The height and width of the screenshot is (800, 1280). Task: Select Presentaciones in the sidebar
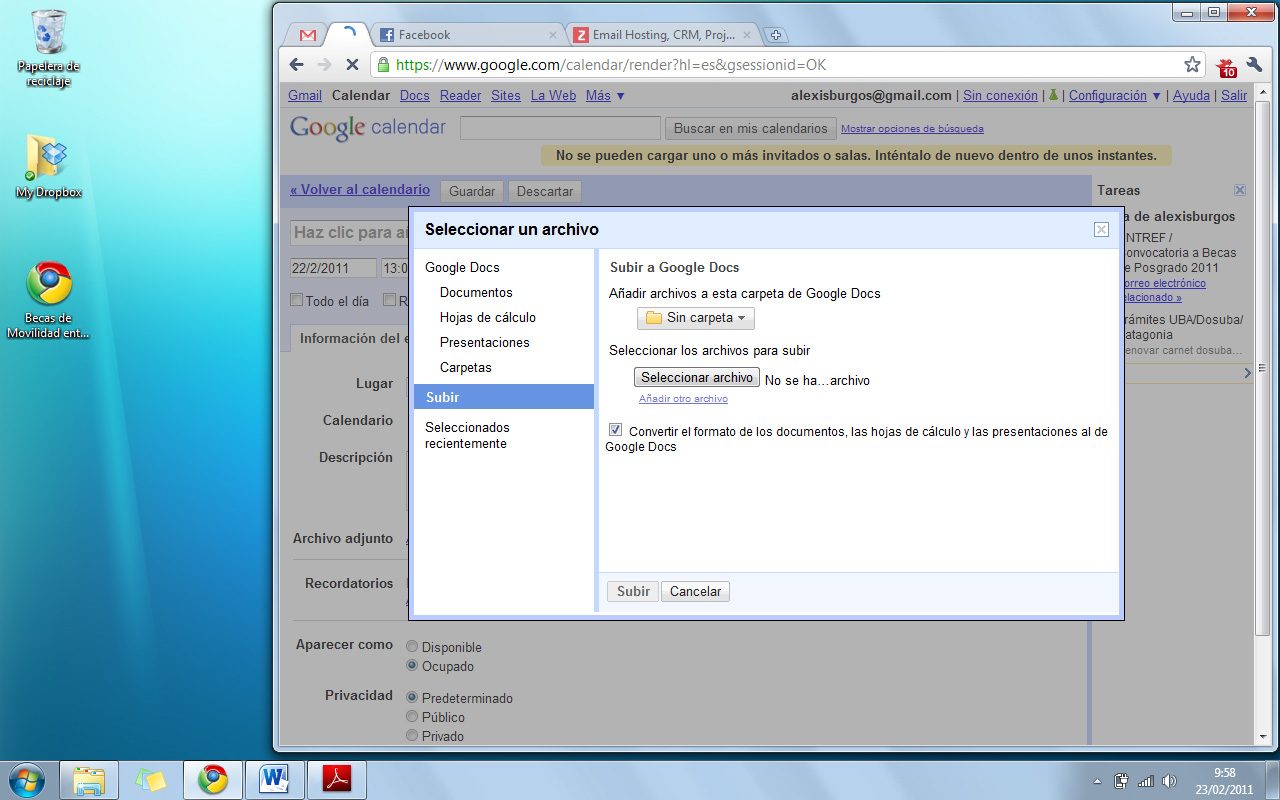coord(485,343)
